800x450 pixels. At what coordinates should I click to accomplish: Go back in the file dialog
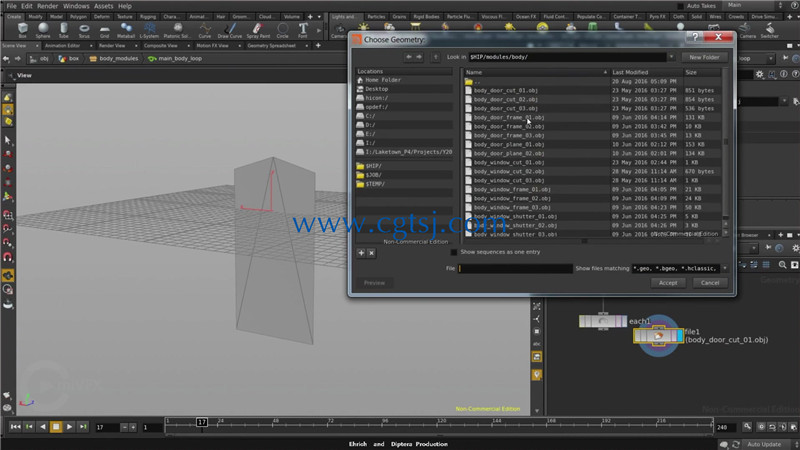[409, 57]
